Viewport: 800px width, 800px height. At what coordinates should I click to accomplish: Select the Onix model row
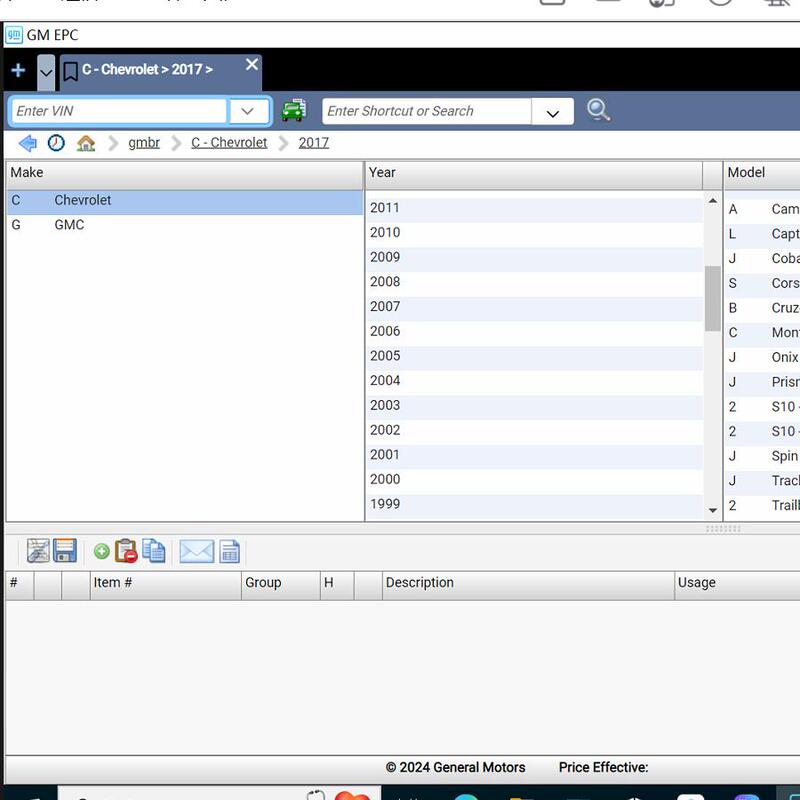pyautogui.click(x=762, y=357)
